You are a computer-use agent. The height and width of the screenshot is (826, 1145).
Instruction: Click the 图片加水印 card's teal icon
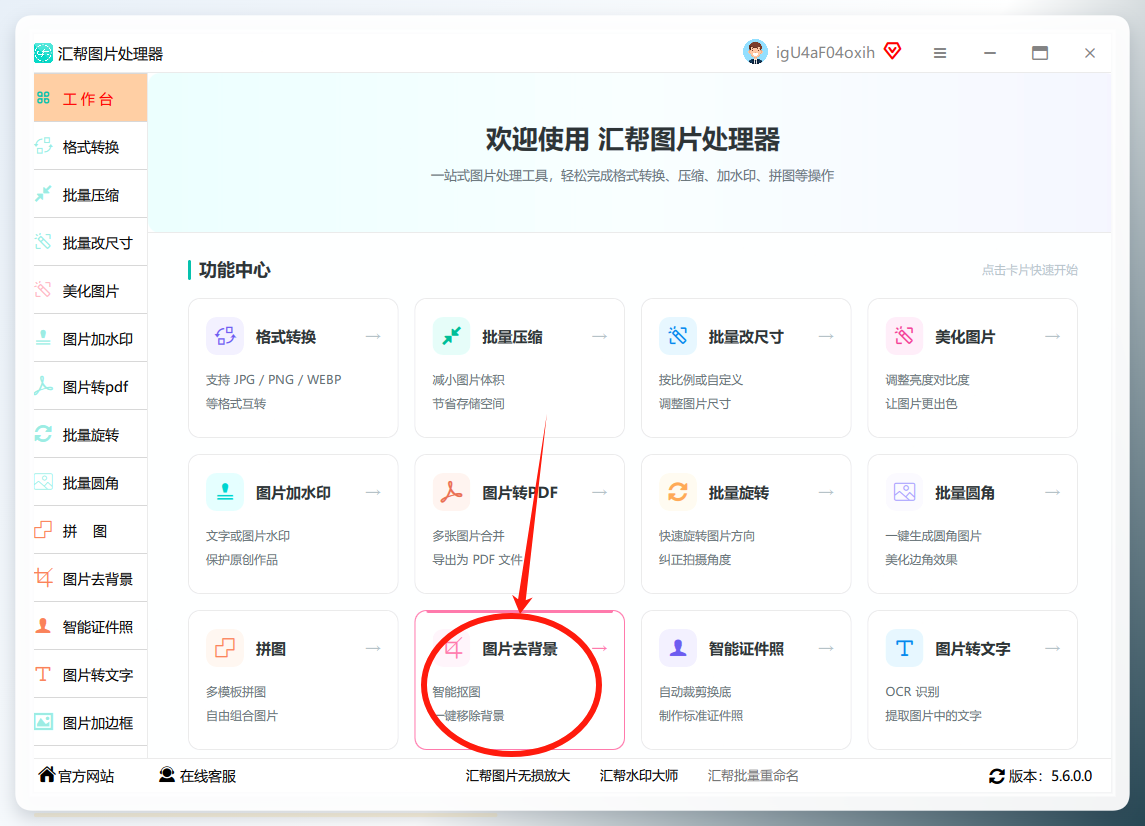225,492
